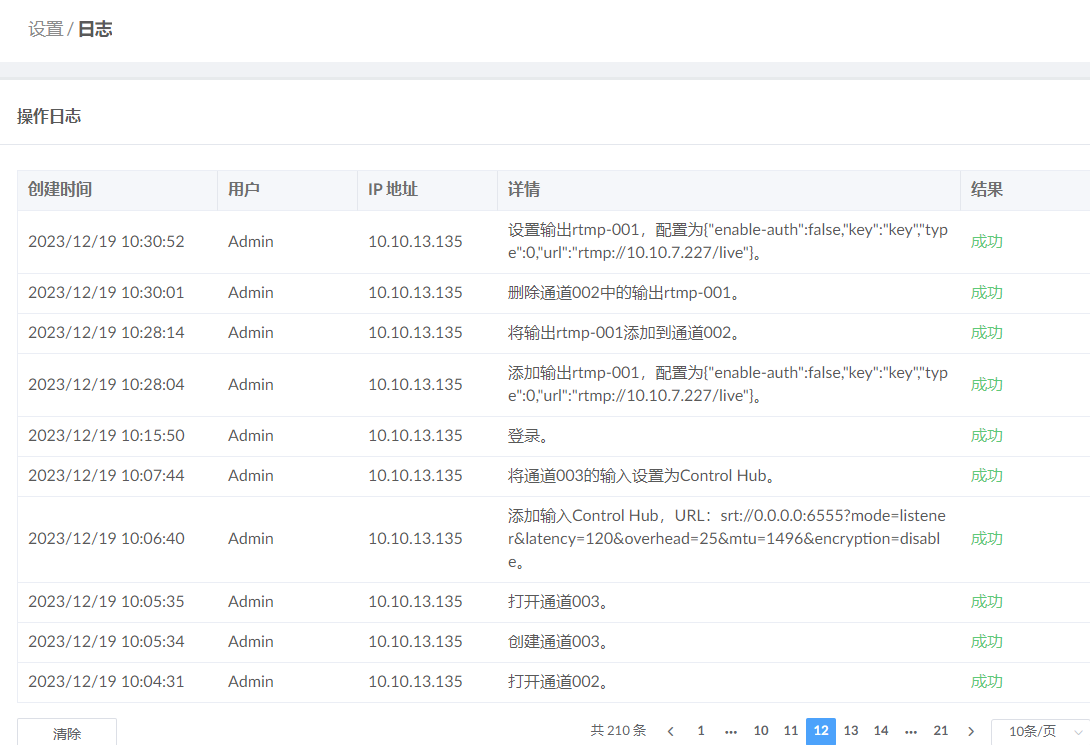1090x745 pixels.
Task: Click the 结果 column header
Action: coord(986,189)
